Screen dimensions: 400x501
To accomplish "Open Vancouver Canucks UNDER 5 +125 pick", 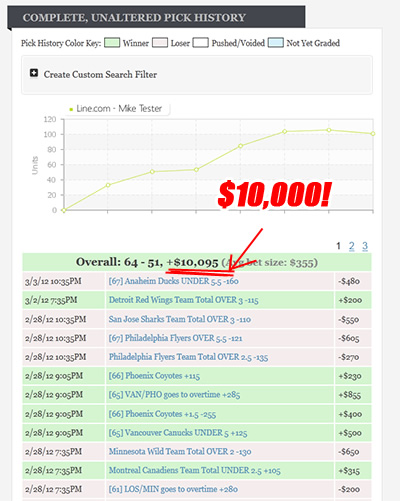I will coord(178,433).
